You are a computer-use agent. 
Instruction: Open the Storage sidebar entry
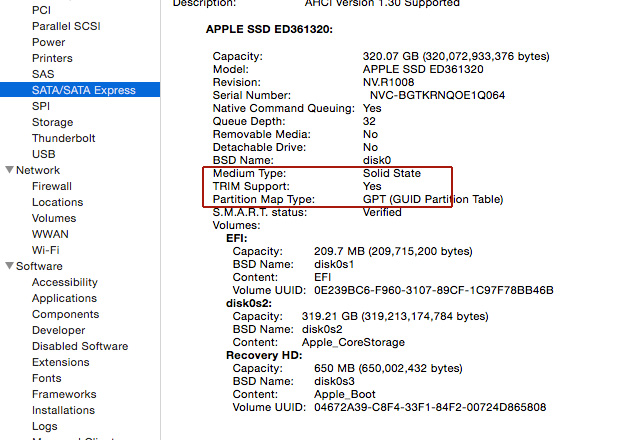[53, 122]
